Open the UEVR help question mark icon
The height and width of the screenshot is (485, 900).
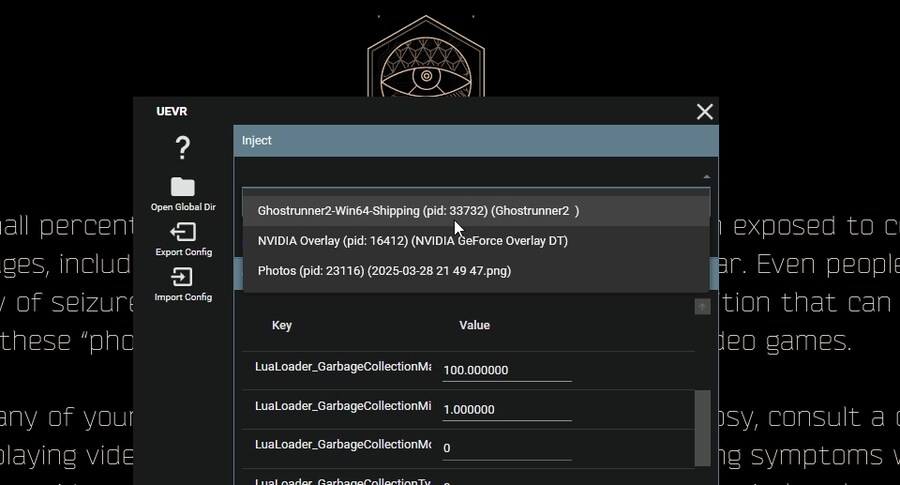click(x=182, y=149)
